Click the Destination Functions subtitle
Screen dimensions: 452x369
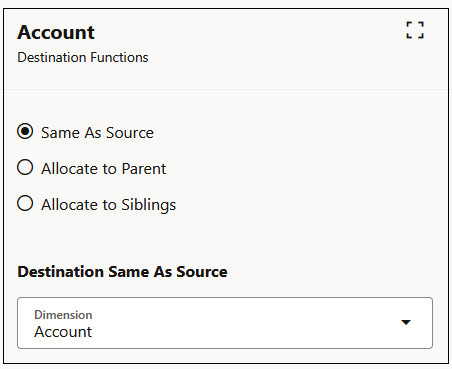click(83, 57)
